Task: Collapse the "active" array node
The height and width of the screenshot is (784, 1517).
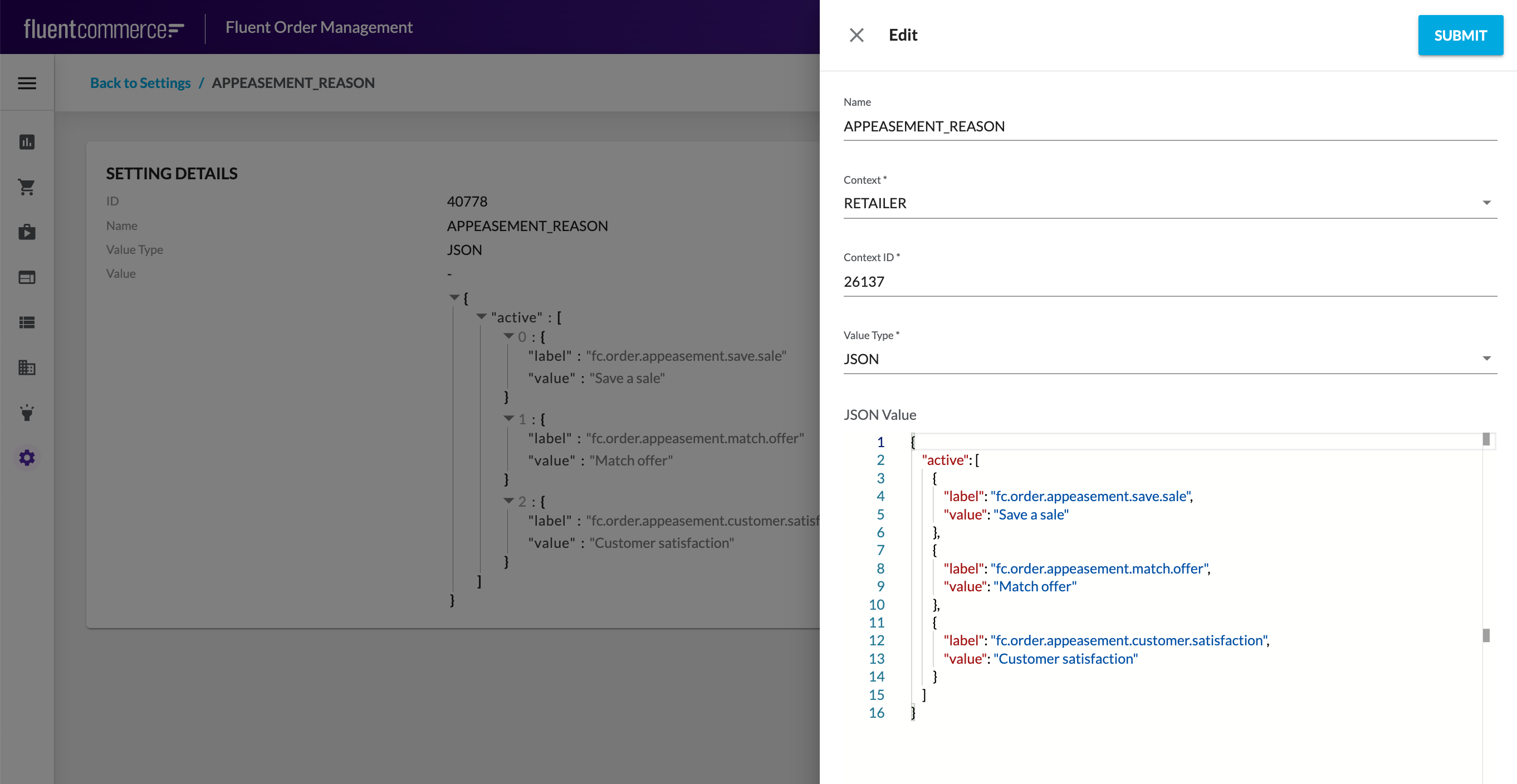Action: (481, 317)
